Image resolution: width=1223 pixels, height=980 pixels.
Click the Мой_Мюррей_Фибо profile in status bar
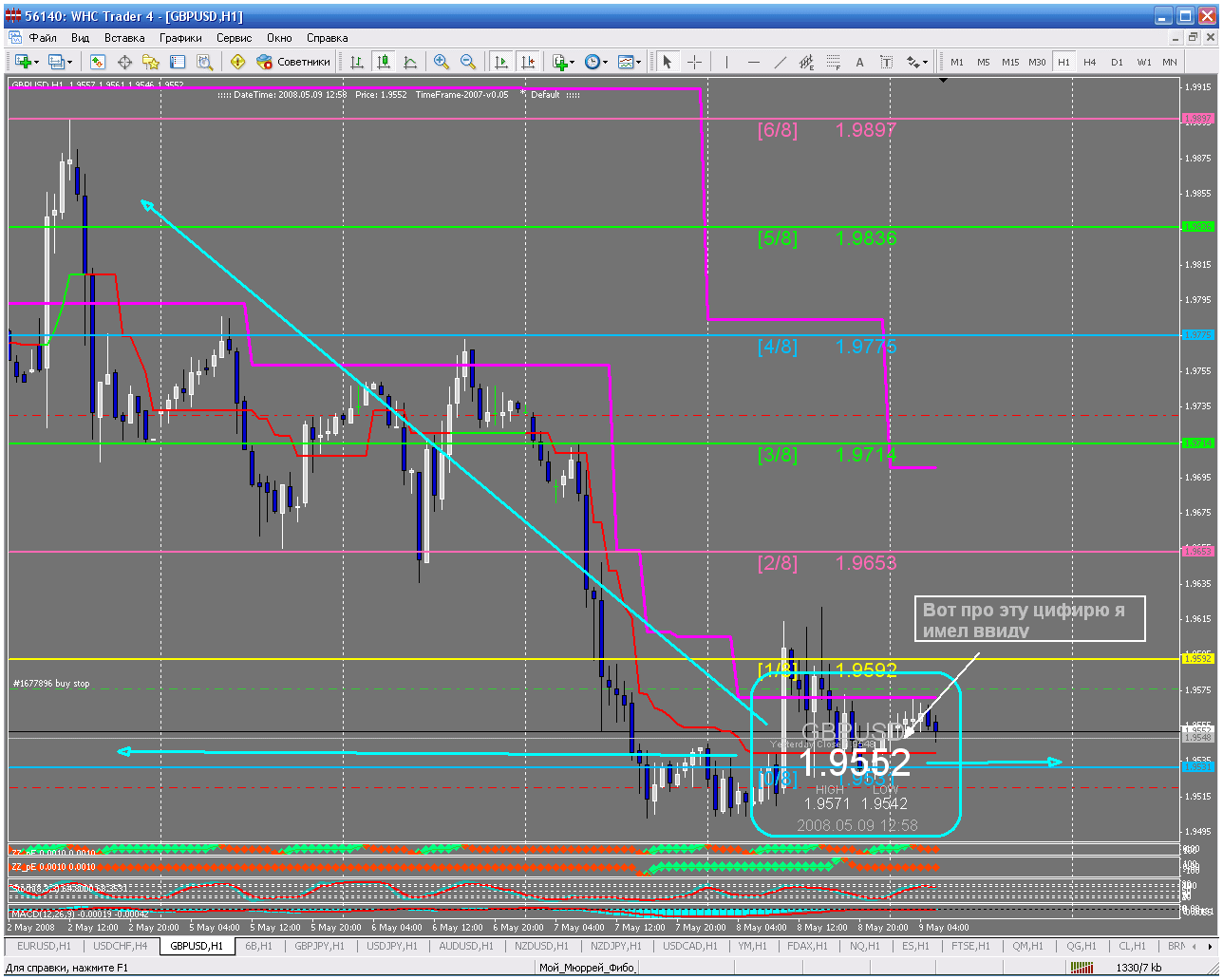point(588,968)
